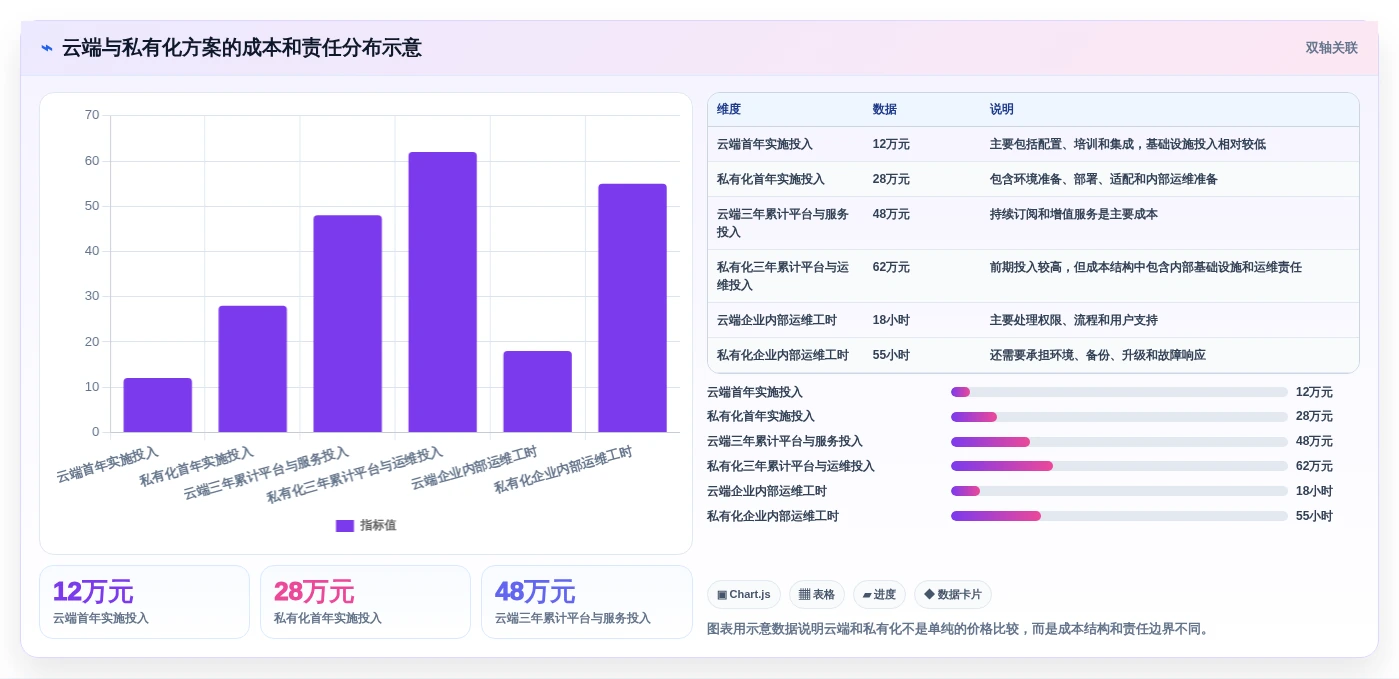The height and width of the screenshot is (679, 1399).
Task: Click the 55小时 progress bar
Action: click(x=1119, y=516)
